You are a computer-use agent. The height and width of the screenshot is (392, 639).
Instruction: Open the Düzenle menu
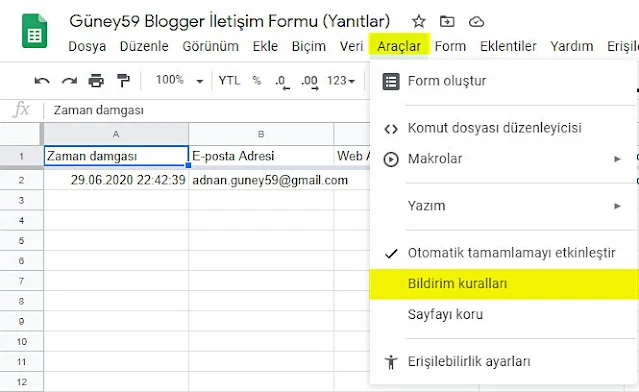[x=144, y=46]
